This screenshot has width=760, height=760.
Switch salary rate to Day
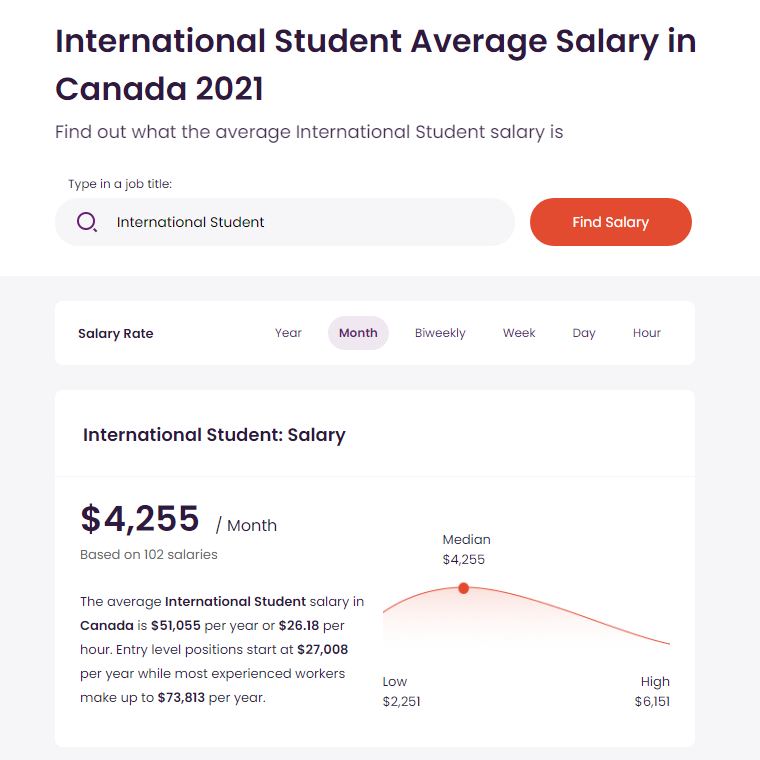point(584,333)
